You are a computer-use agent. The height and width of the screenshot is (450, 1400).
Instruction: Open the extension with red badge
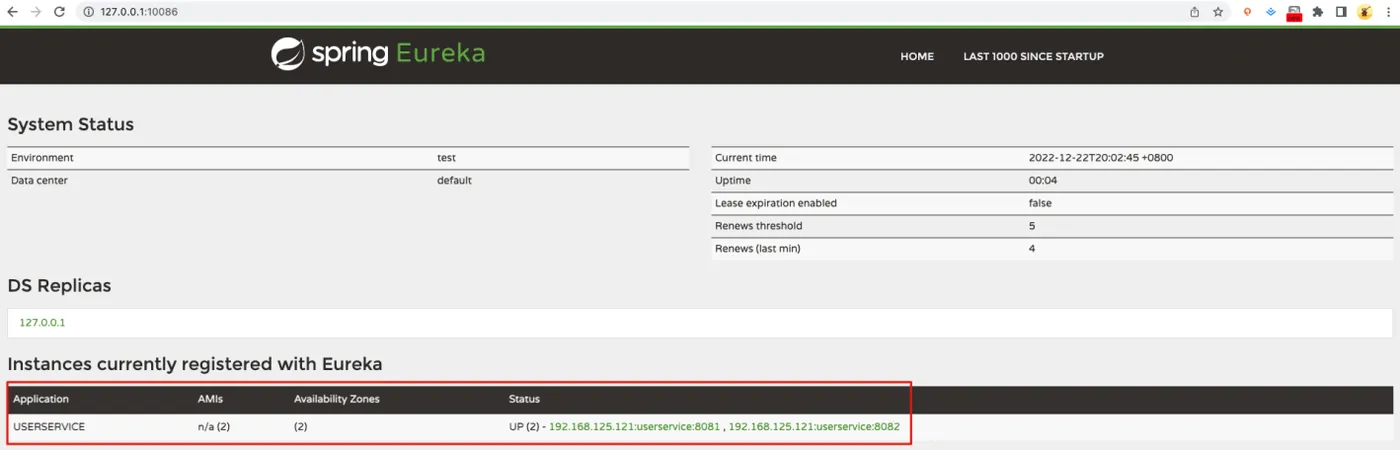(x=1294, y=13)
